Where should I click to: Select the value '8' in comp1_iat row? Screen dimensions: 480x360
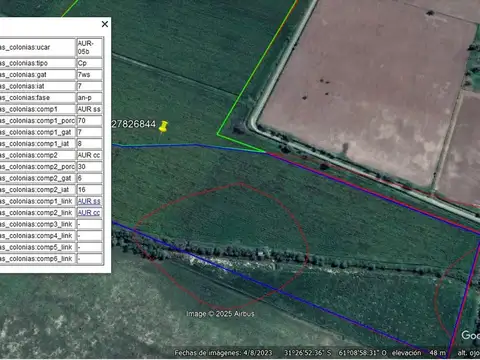80,144
